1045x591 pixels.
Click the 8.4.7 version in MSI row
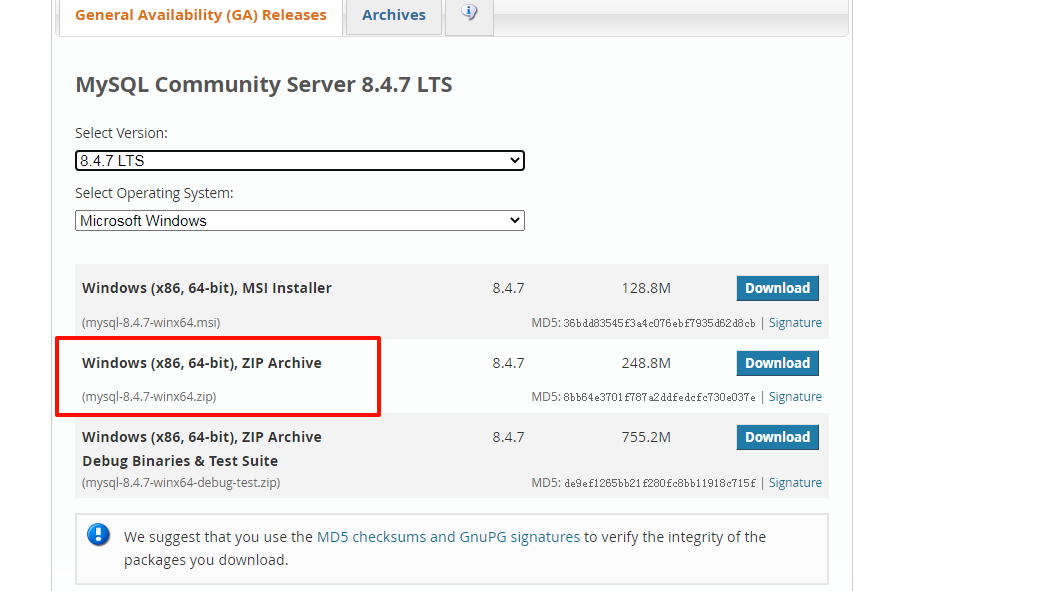click(508, 289)
